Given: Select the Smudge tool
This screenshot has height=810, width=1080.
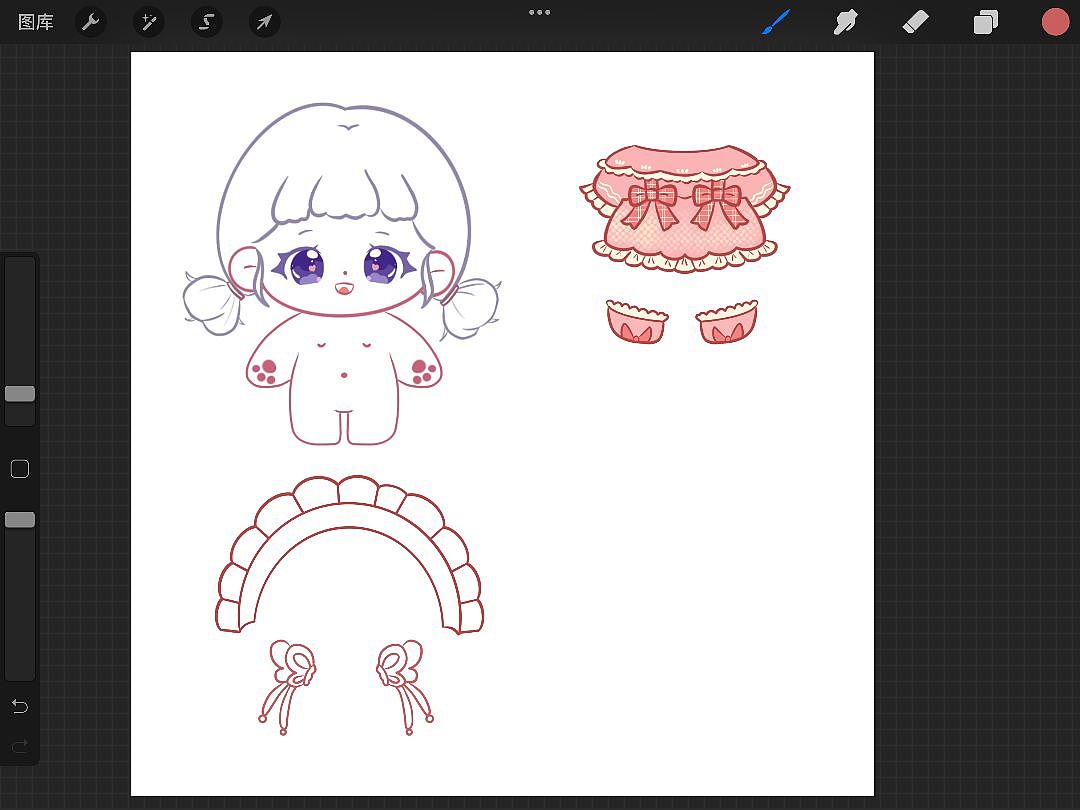Looking at the screenshot, I should (x=845, y=22).
